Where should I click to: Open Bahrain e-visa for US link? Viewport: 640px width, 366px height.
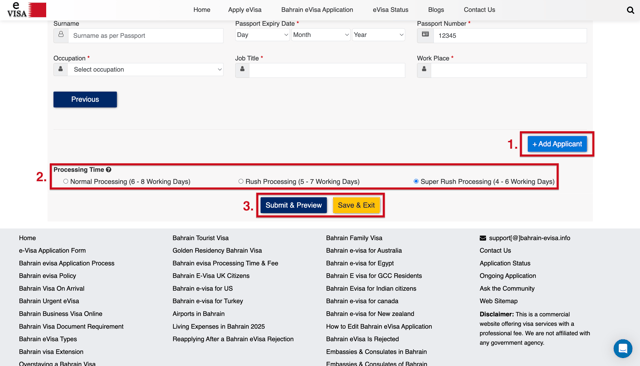click(x=202, y=288)
